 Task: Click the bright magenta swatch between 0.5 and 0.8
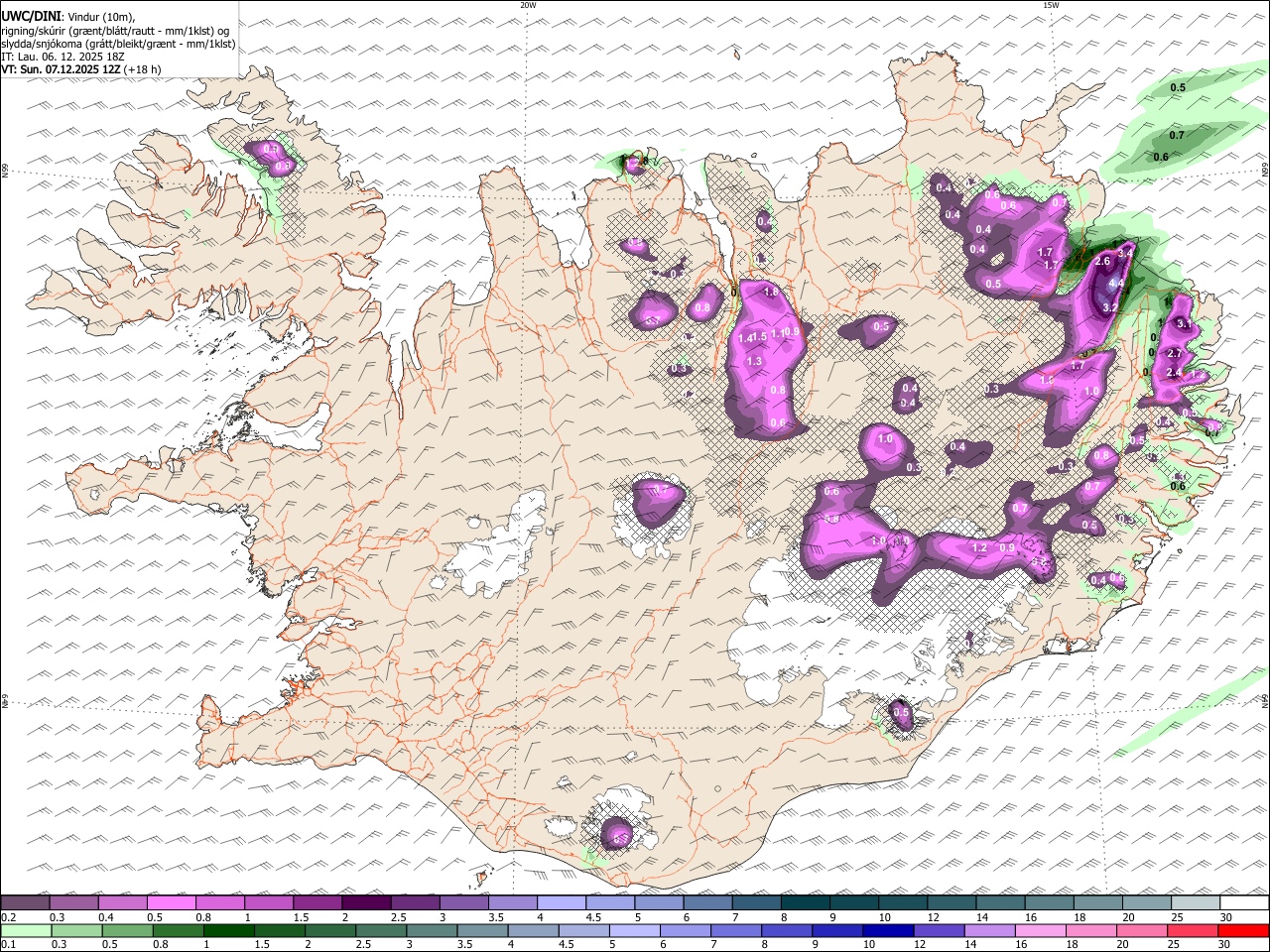[x=171, y=903]
